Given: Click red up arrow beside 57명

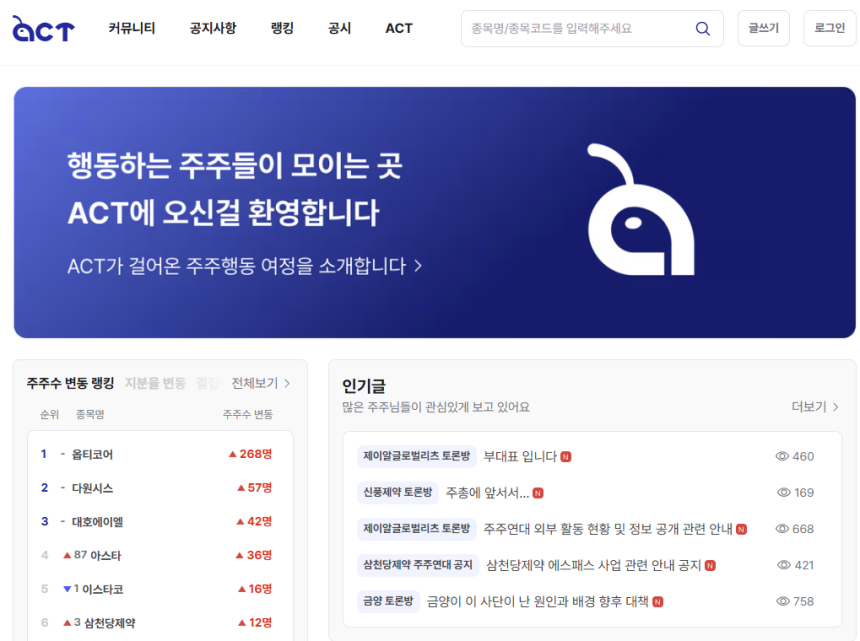Looking at the screenshot, I should point(241,488).
